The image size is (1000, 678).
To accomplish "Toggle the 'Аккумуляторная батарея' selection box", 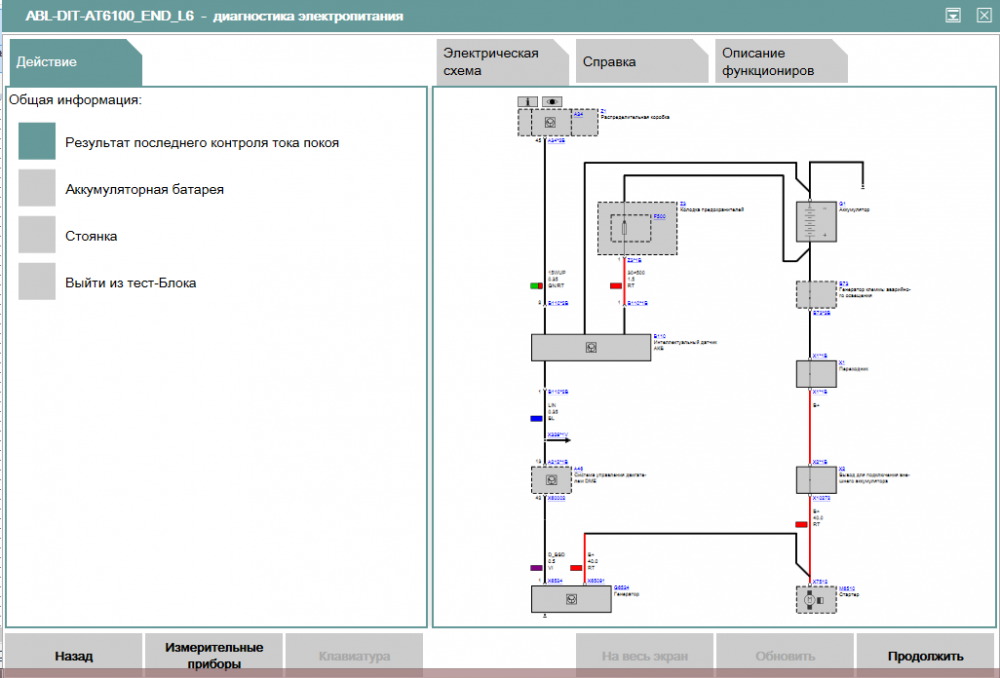I will click(37, 189).
